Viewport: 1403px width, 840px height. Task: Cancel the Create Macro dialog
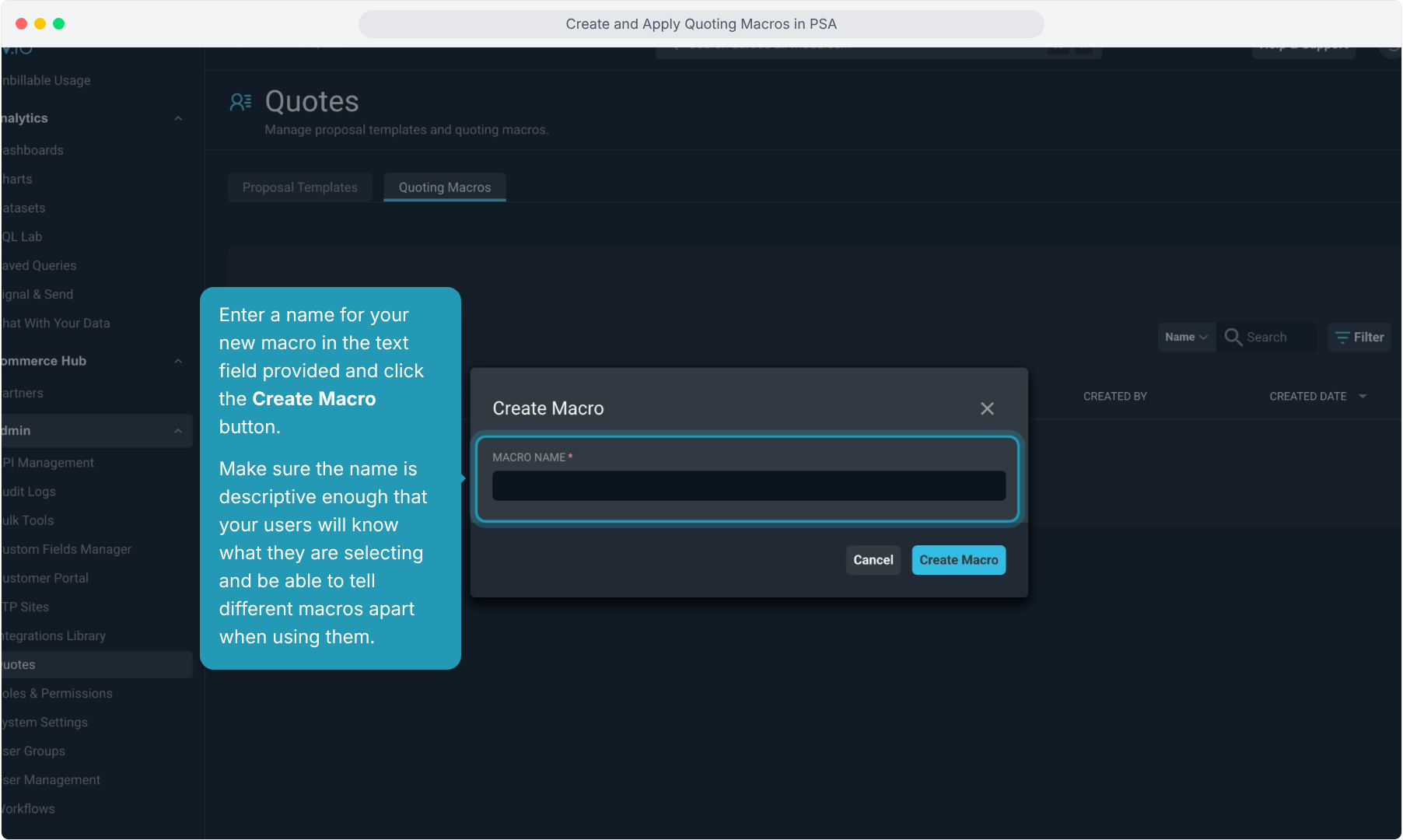pyautogui.click(x=873, y=560)
